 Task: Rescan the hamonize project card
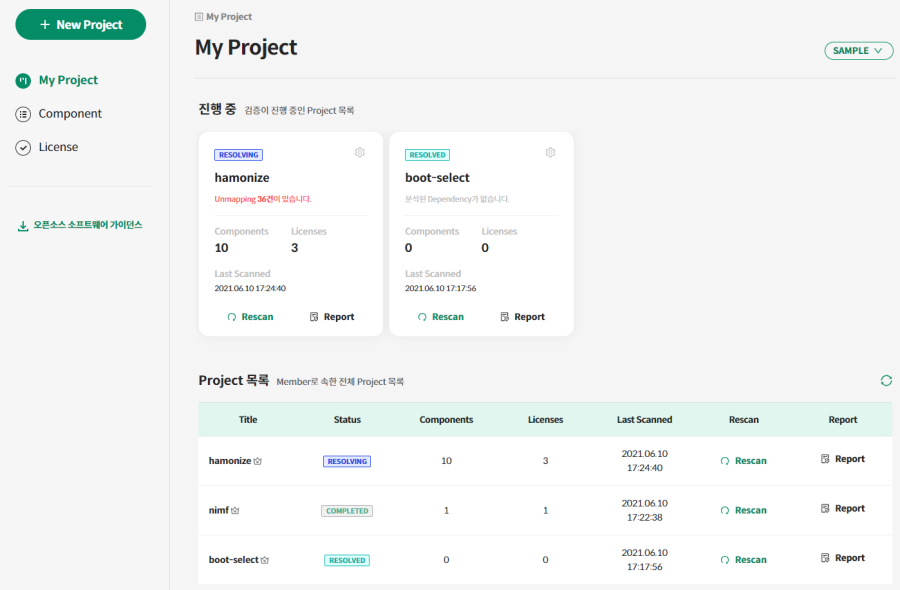click(250, 317)
